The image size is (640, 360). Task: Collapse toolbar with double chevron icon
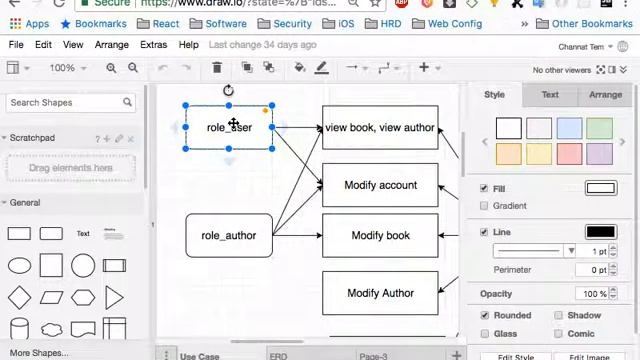[623, 70]
